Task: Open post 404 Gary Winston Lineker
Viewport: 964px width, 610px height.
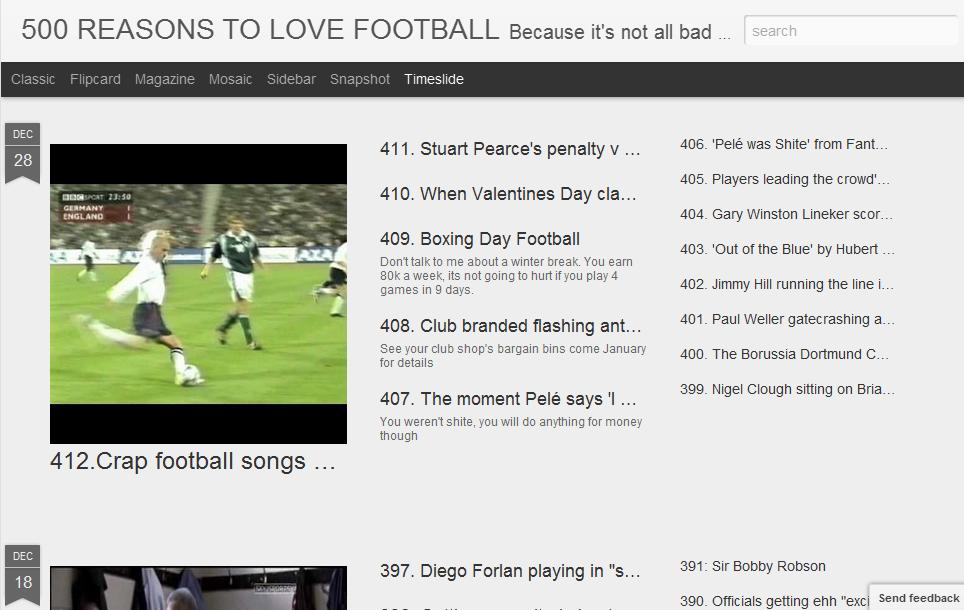Action: click(x=786, y=214)
